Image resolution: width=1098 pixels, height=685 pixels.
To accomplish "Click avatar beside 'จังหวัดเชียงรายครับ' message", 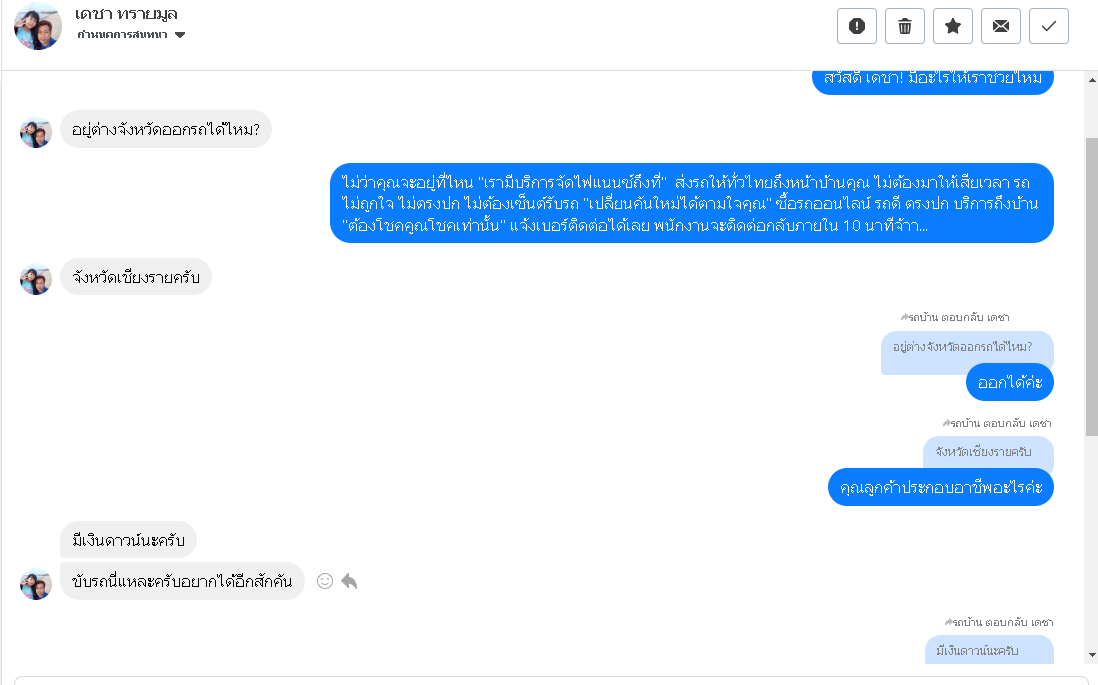I will tap(36, 279).
